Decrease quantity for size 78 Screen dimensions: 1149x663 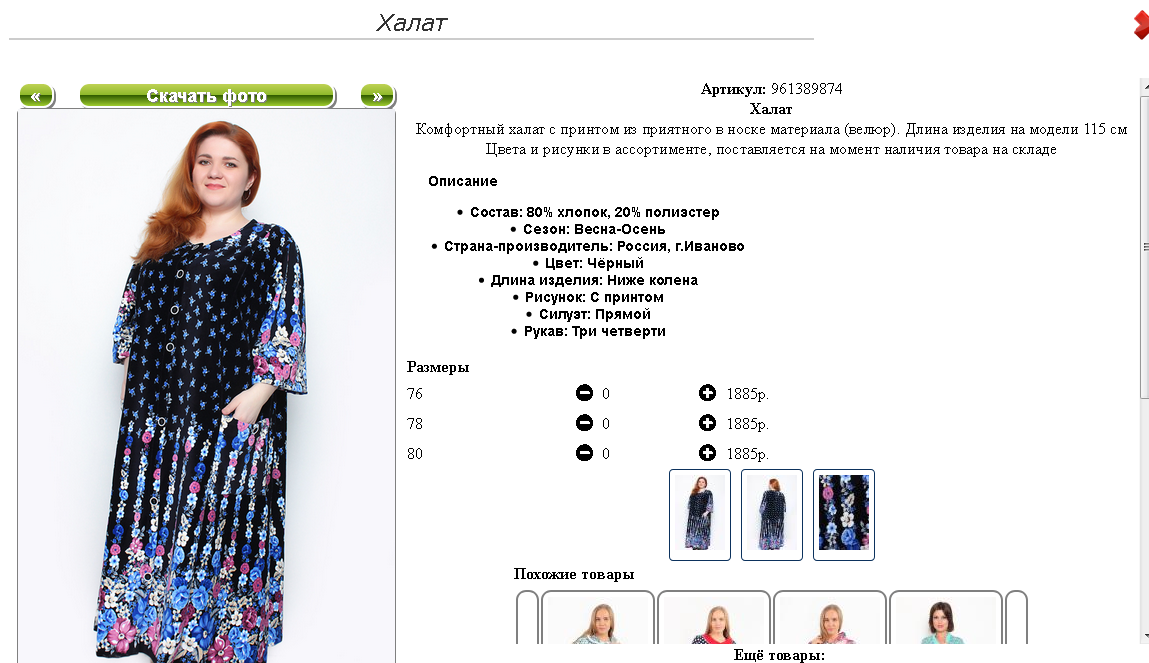tap(584, 423)
